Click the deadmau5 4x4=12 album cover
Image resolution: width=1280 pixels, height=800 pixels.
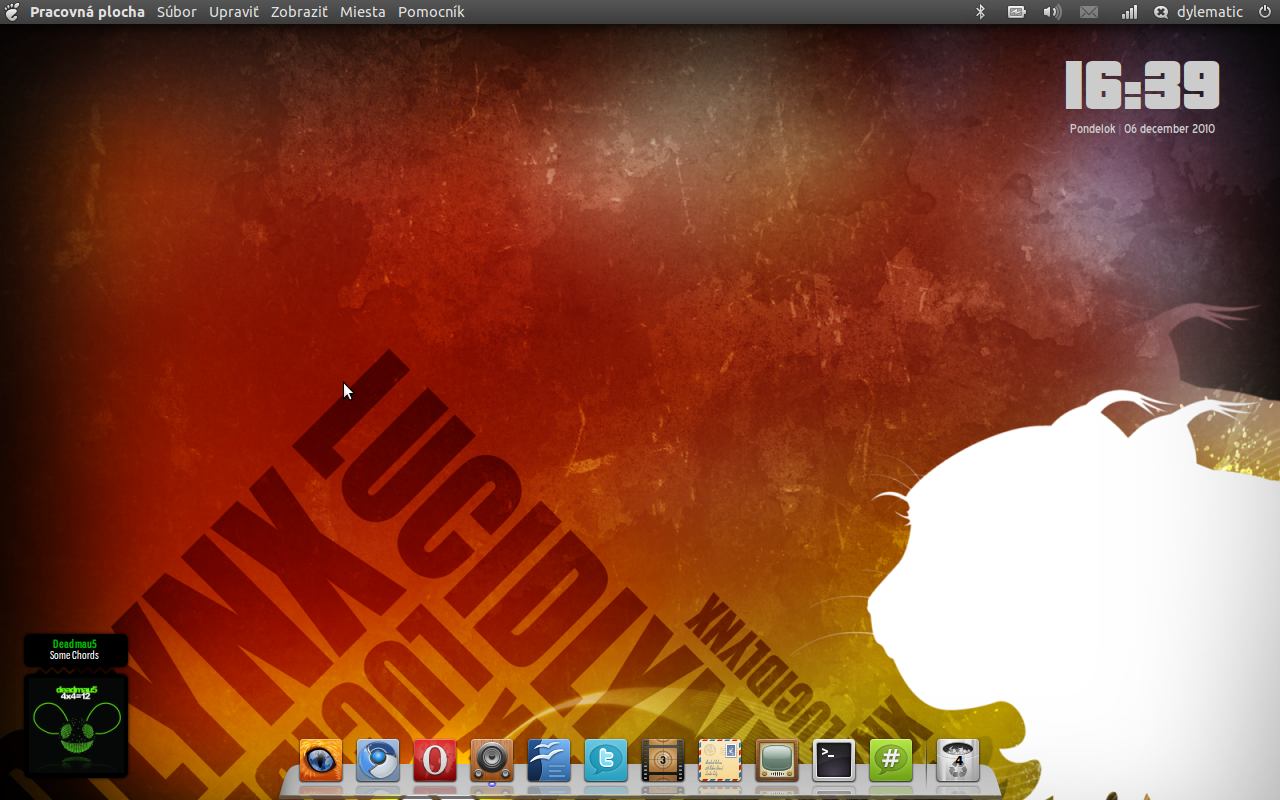pos(76,726)
